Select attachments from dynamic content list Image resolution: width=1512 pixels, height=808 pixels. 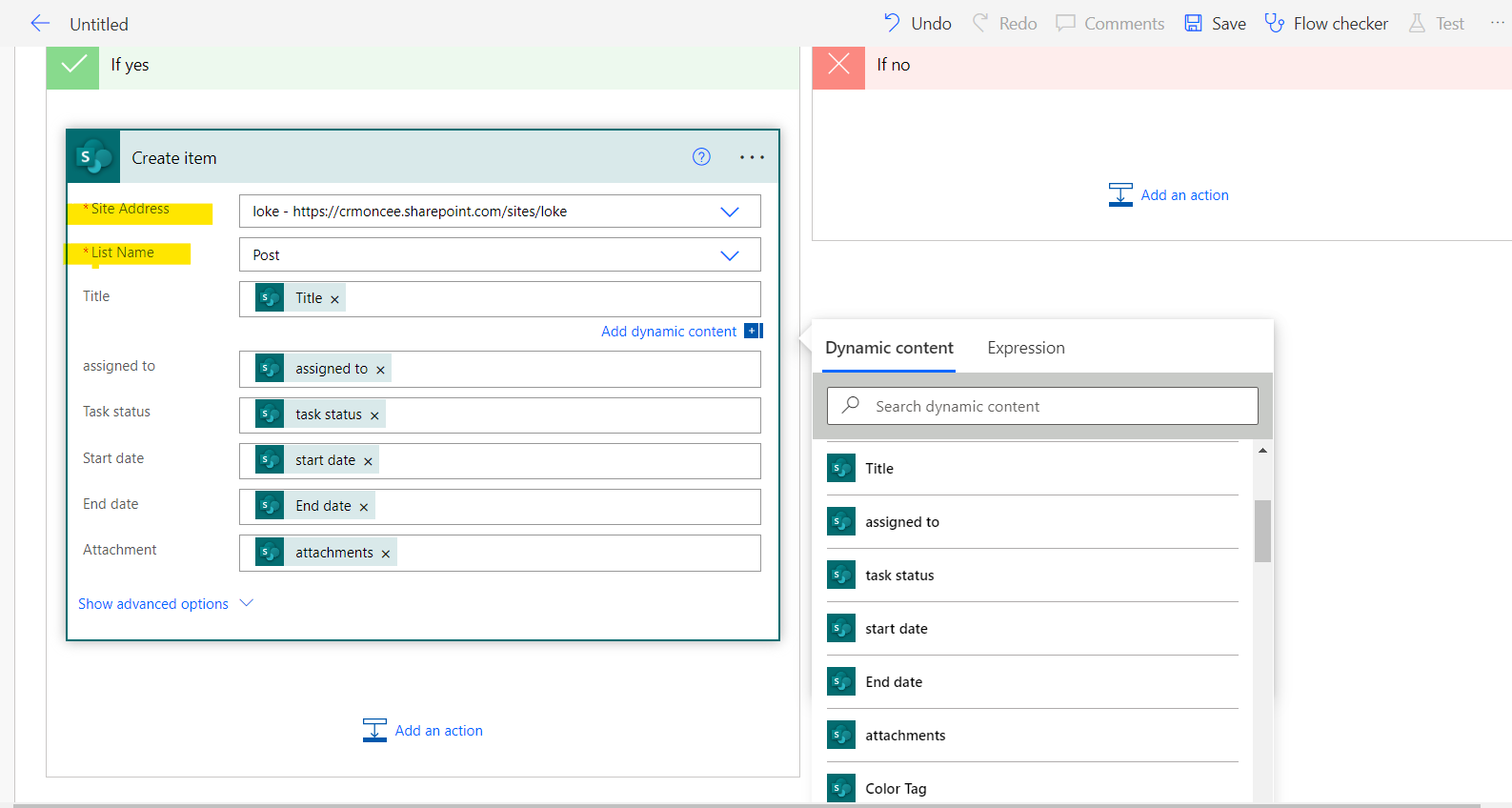click(x=1032, y=736)
